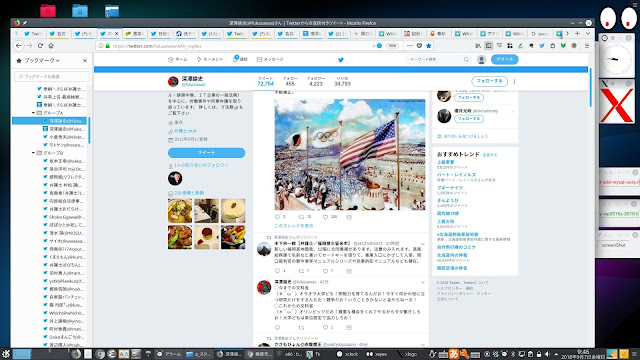Click the zoom level 90% badge in address bar
The width and height of the screenshot is (640, 360).
point(392,46)
